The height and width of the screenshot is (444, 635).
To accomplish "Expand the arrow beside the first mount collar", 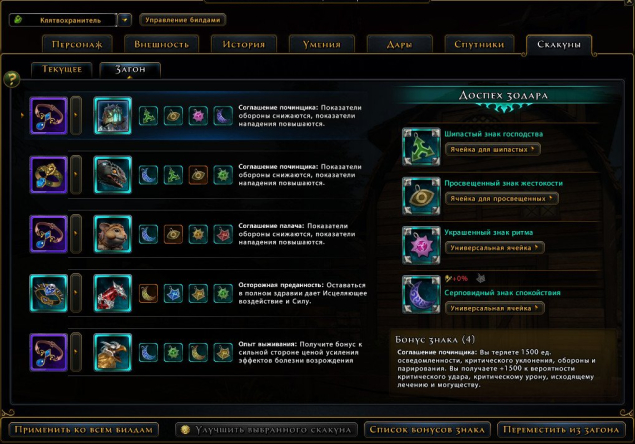I will pos(76,115).
